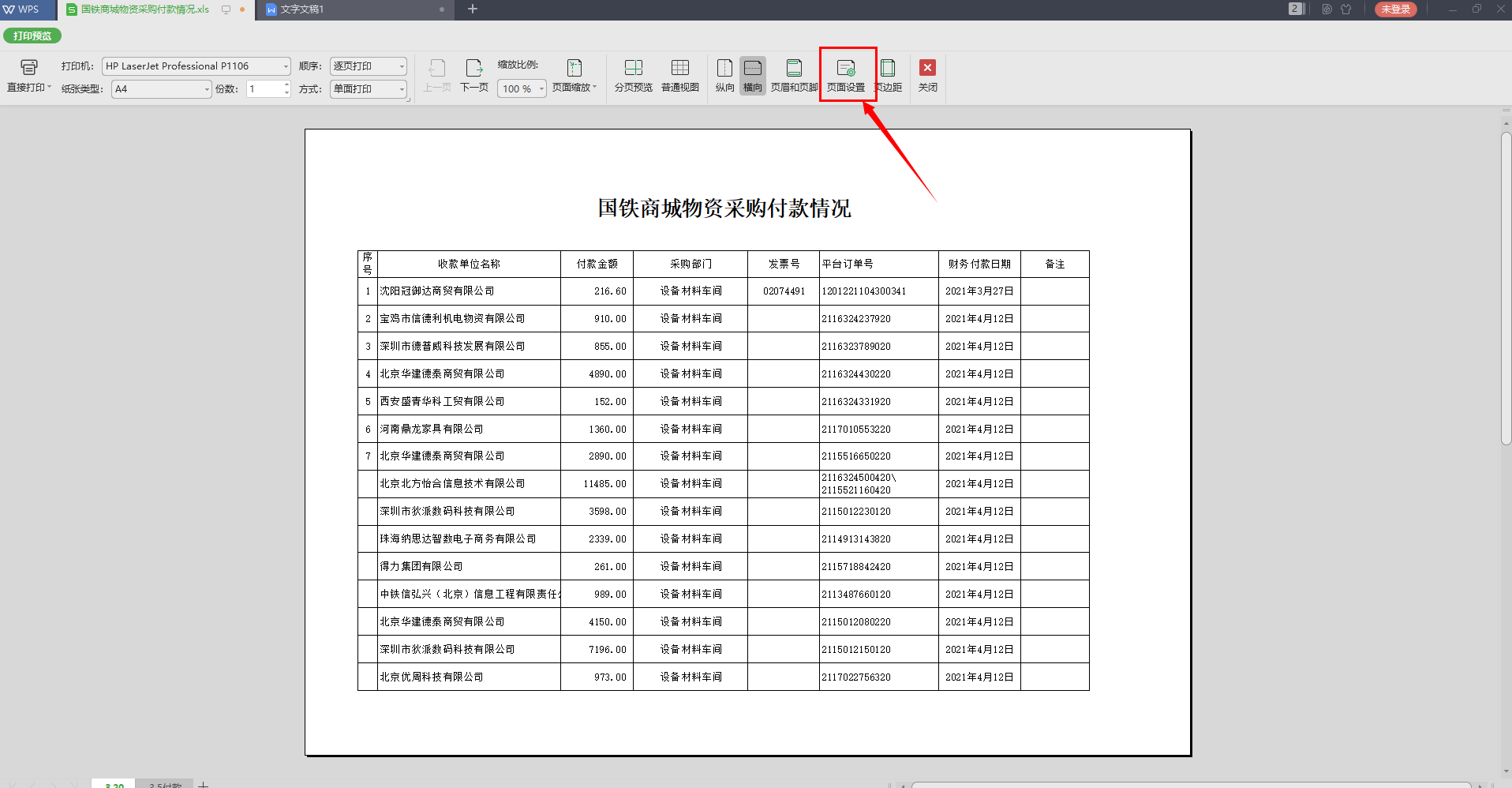Open page setup (页面设置)
Viewport: 1512px width, 788px height.
tap(846, 76)
